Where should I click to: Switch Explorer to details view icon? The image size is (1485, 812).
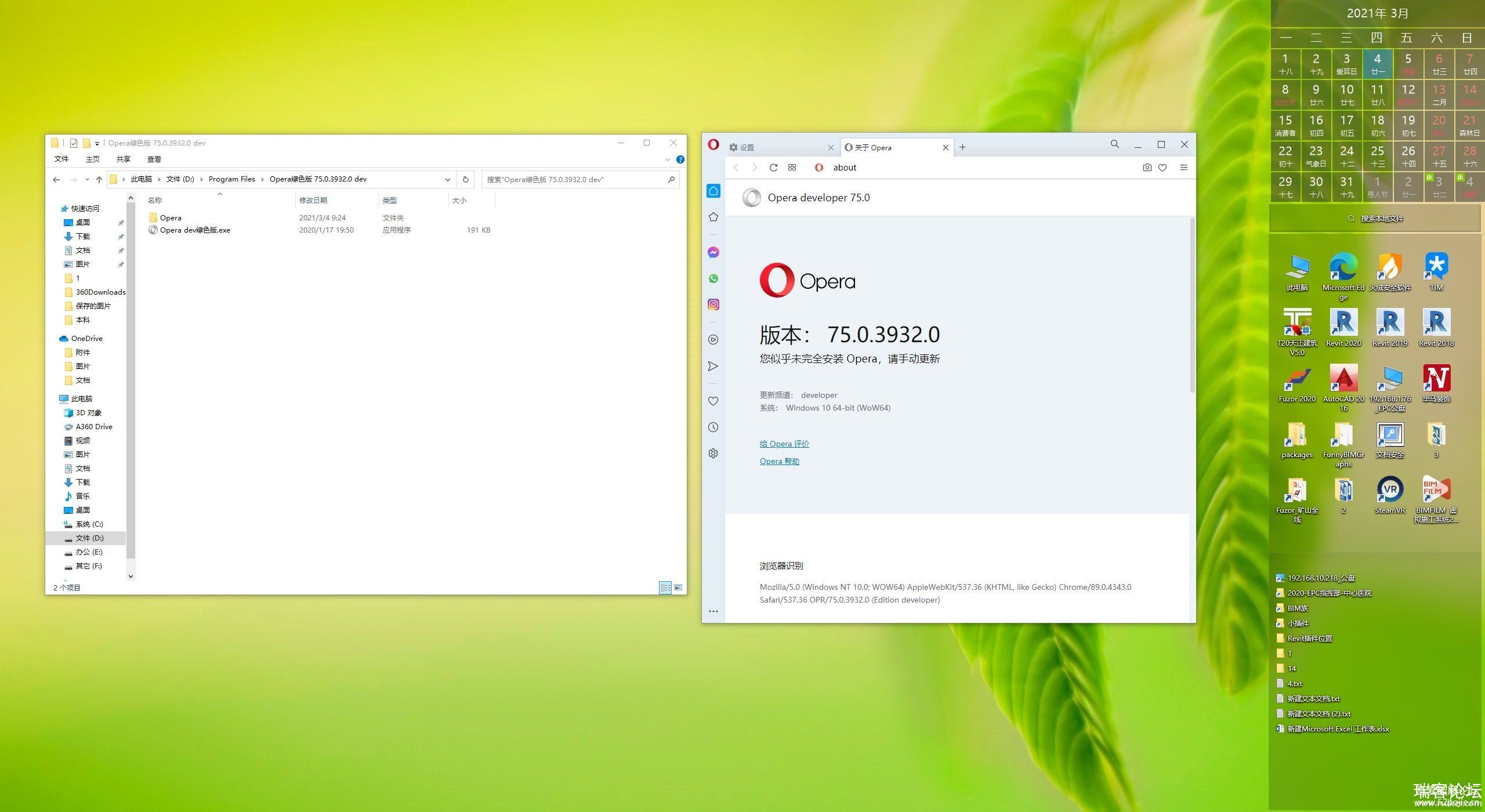(x=665, y=588)
